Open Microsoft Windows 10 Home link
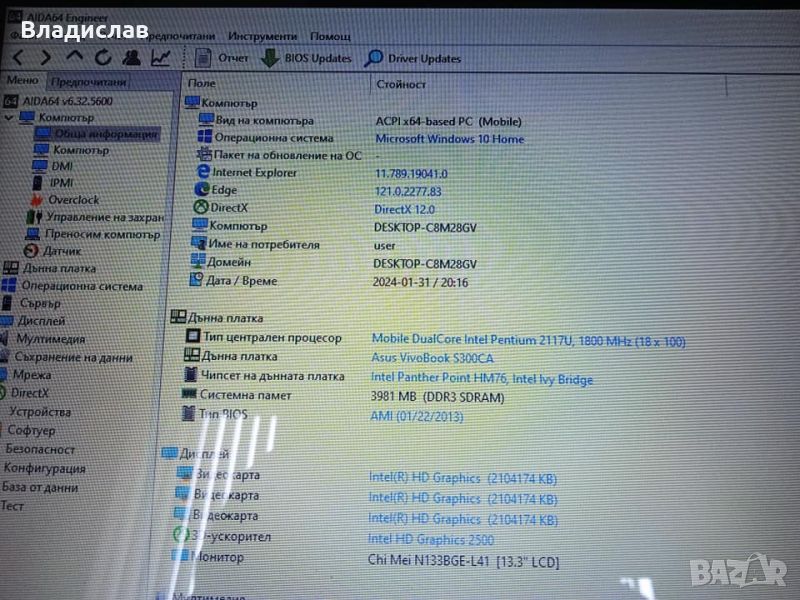 point(449,139)
